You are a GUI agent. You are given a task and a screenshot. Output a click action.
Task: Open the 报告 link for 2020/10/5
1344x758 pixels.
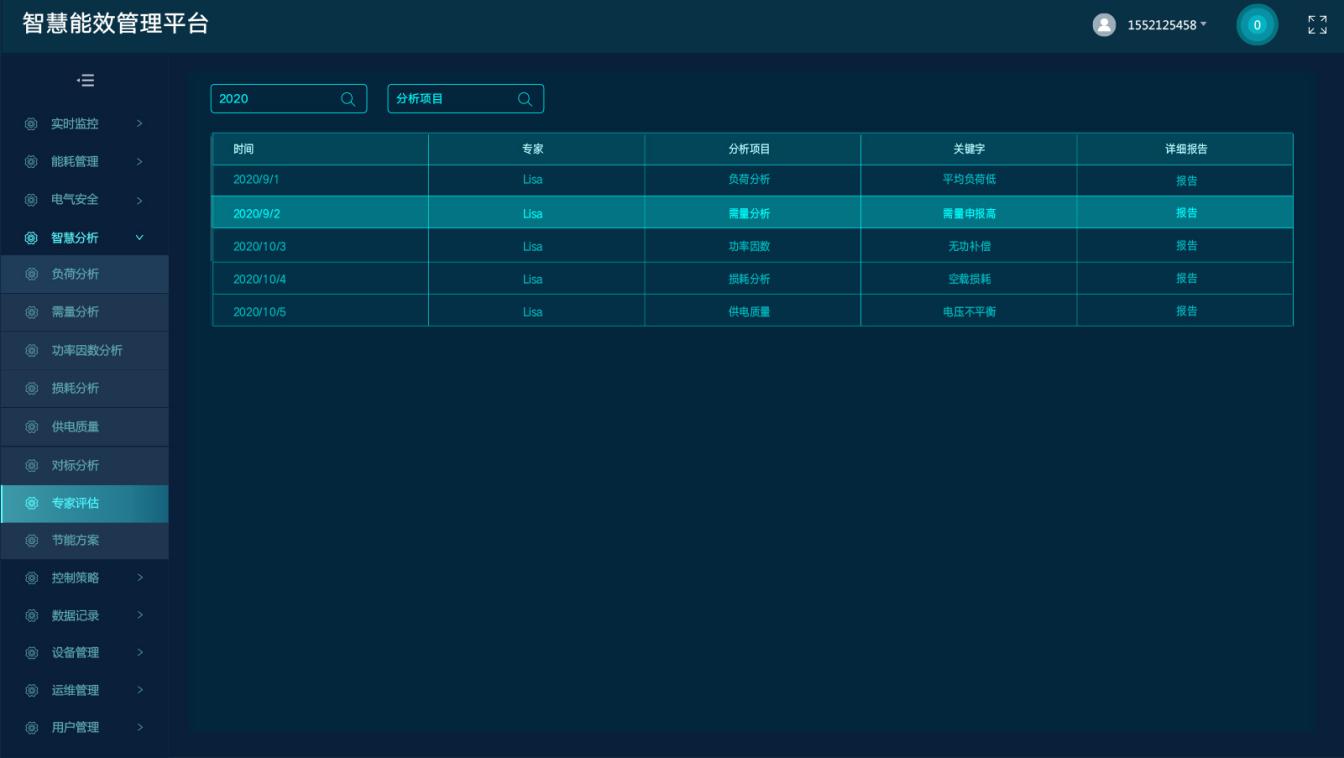pyautogui.click(x=1186, y=312)
